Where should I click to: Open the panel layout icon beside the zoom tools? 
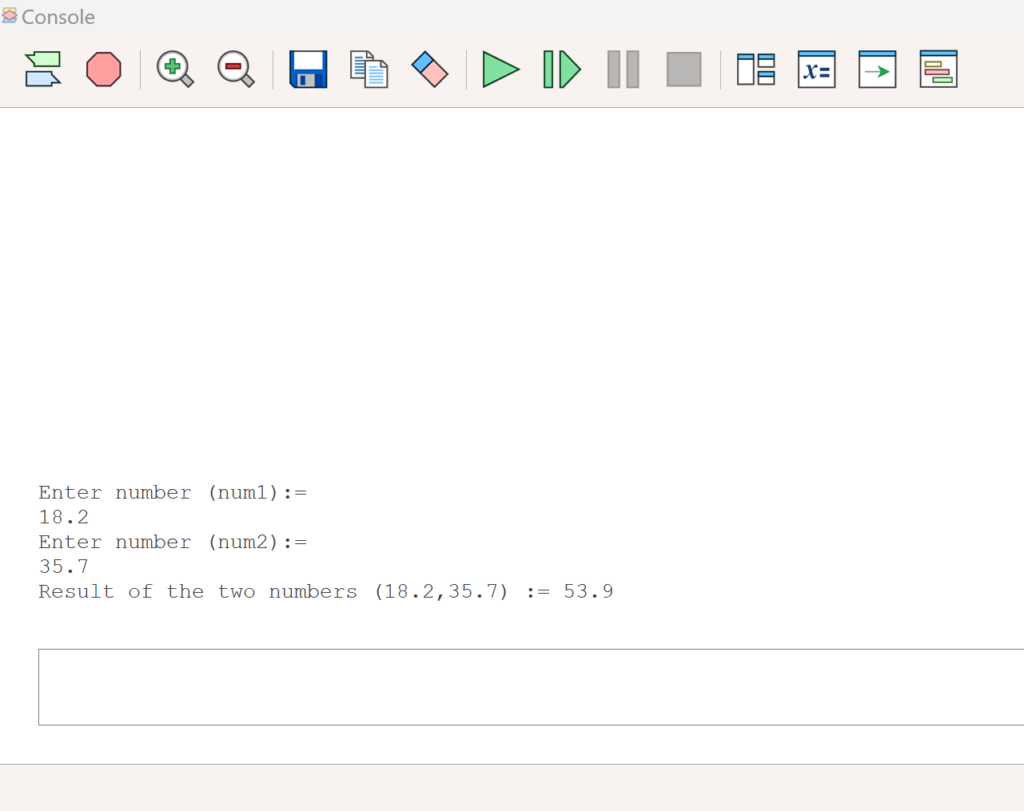[x=755, y=70]
